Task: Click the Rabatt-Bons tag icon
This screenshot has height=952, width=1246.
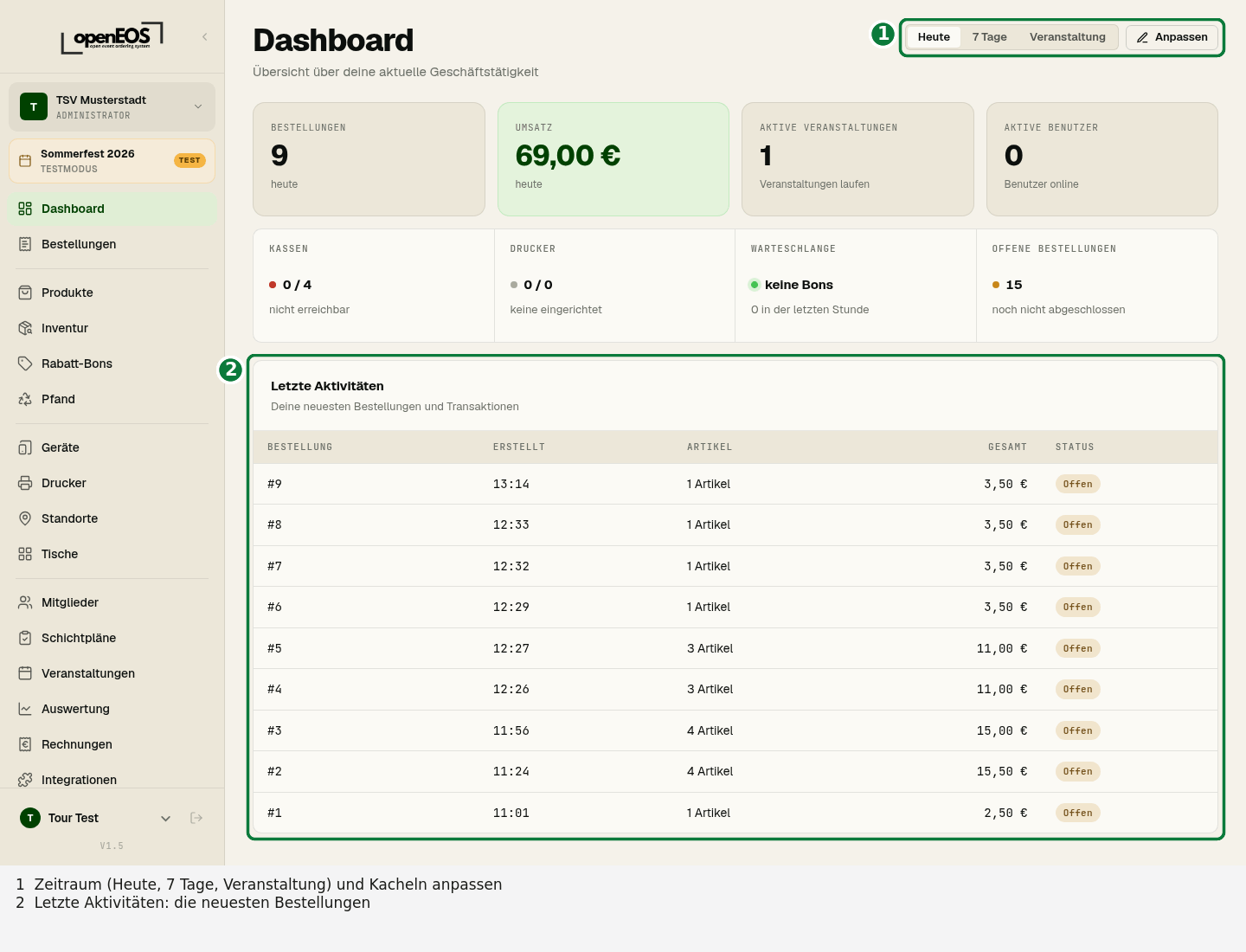Action: (25, 363)
